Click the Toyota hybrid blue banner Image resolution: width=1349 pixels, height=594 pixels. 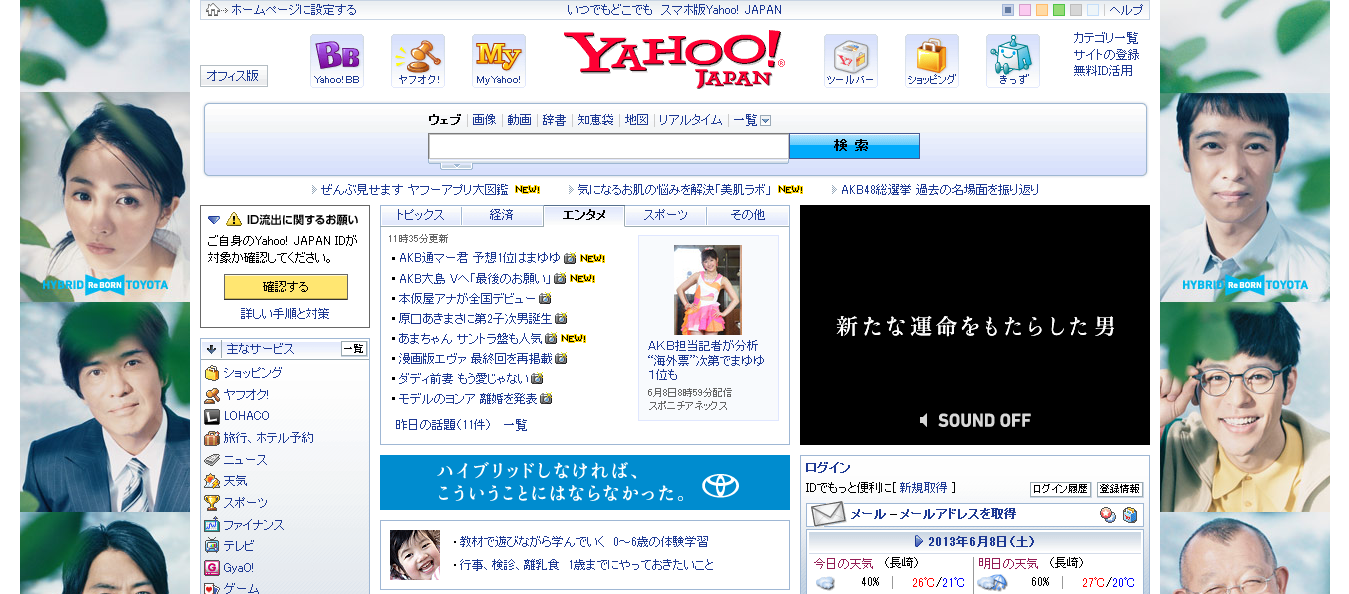[585, 483]
